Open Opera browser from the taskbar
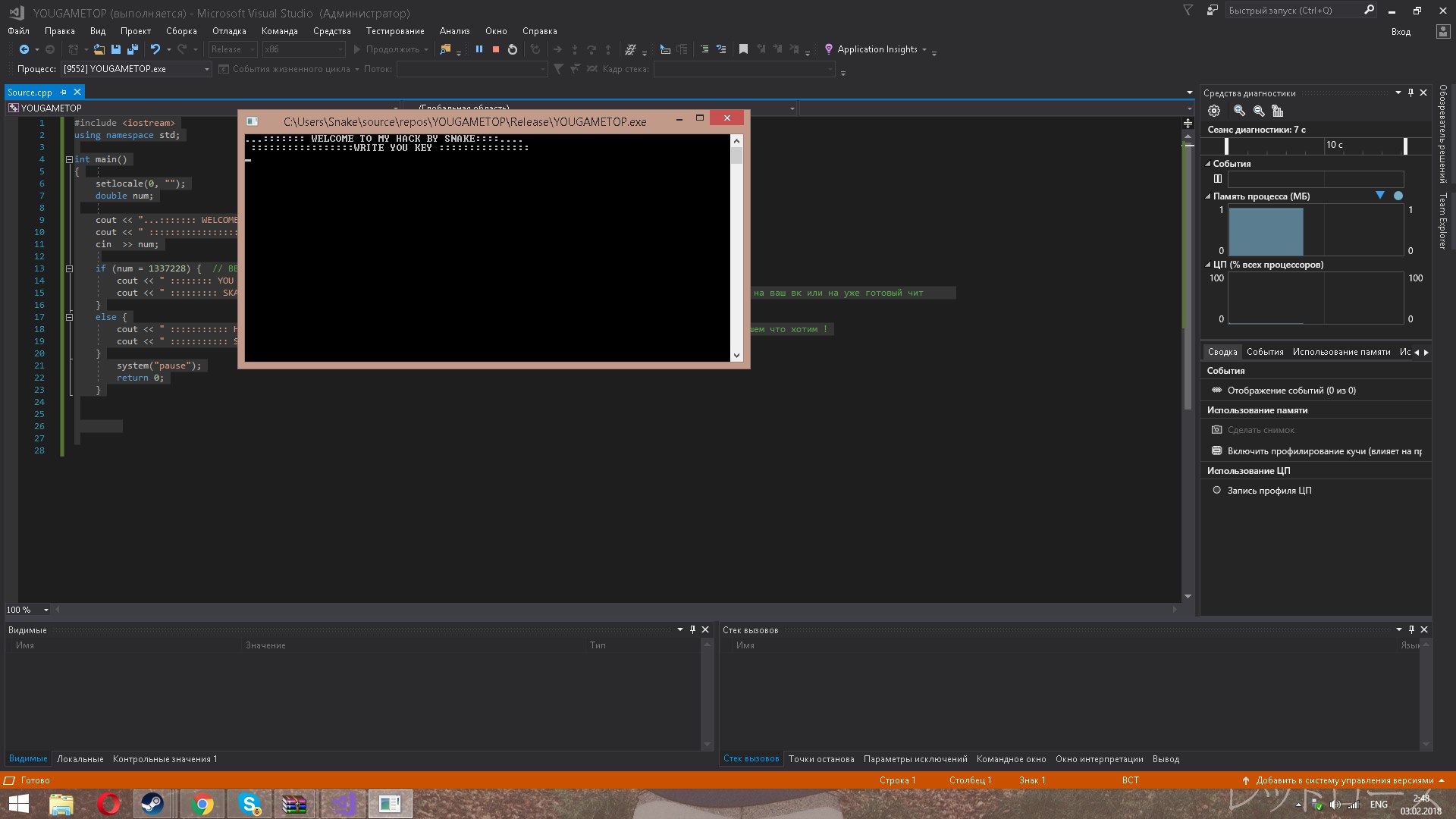This screenshot has height=819, width=1456. pyautogui.click(x=108, y=804)
